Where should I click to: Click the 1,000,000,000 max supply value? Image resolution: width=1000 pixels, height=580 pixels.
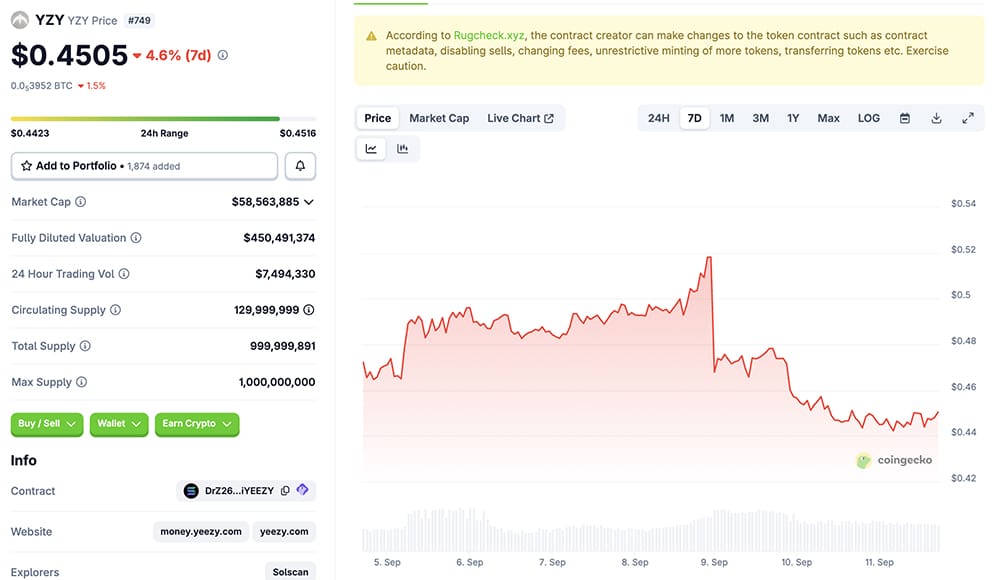click(277, 382)
